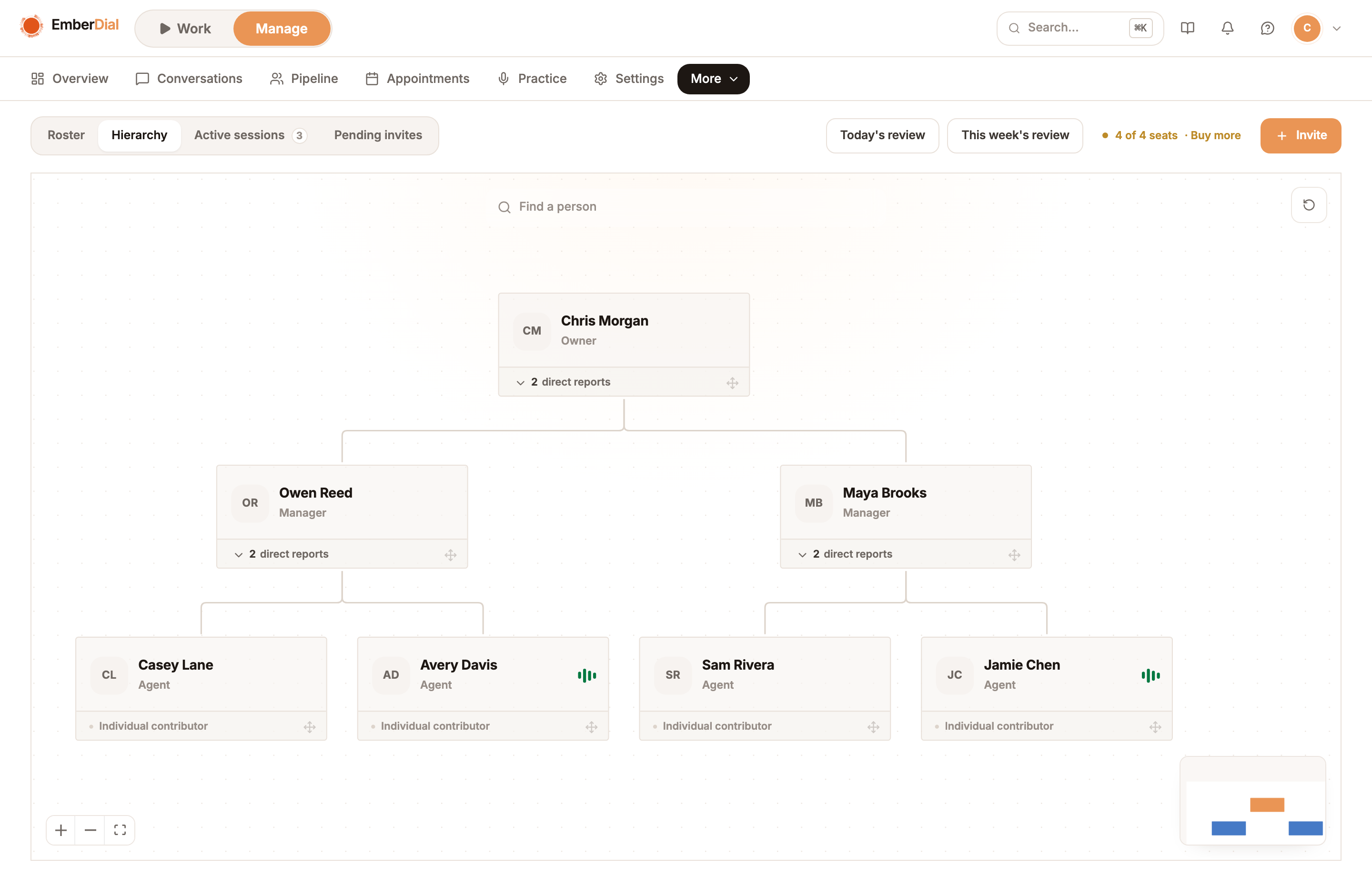The height and width of the screenshot is (877, 1372).
Task: Click the Invite button
Action: click(x=1301, y=135)
